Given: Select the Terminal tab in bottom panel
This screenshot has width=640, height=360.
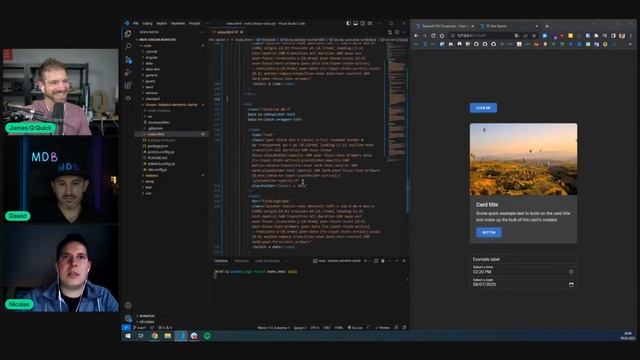Looking at the screenshot, I should pos(221,261).
